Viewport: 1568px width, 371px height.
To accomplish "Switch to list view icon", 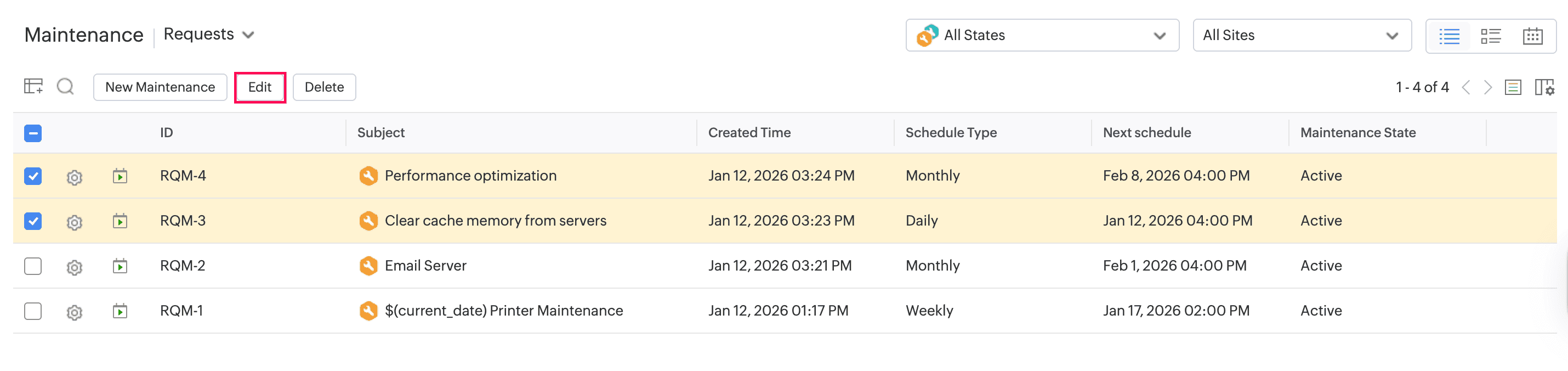I will 1448,36.
